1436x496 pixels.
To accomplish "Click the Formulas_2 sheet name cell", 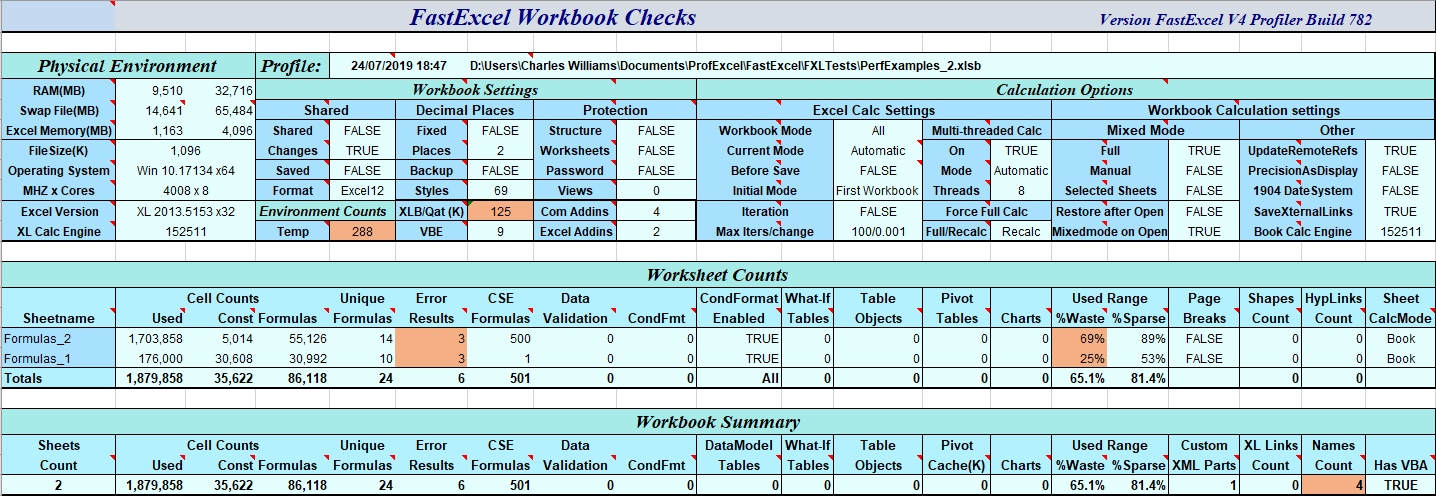I will point(58,339).
